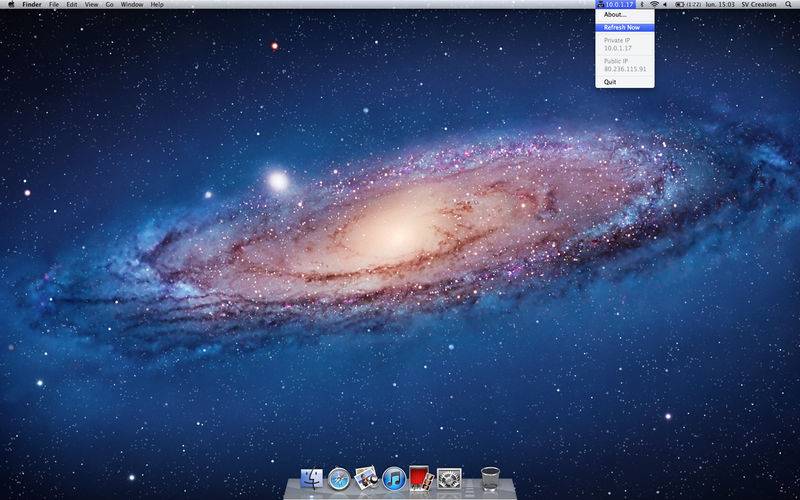Open Photo Booth from the Dock
The image size is (800, 500).
pyautogui.click(x=421, y=478)
